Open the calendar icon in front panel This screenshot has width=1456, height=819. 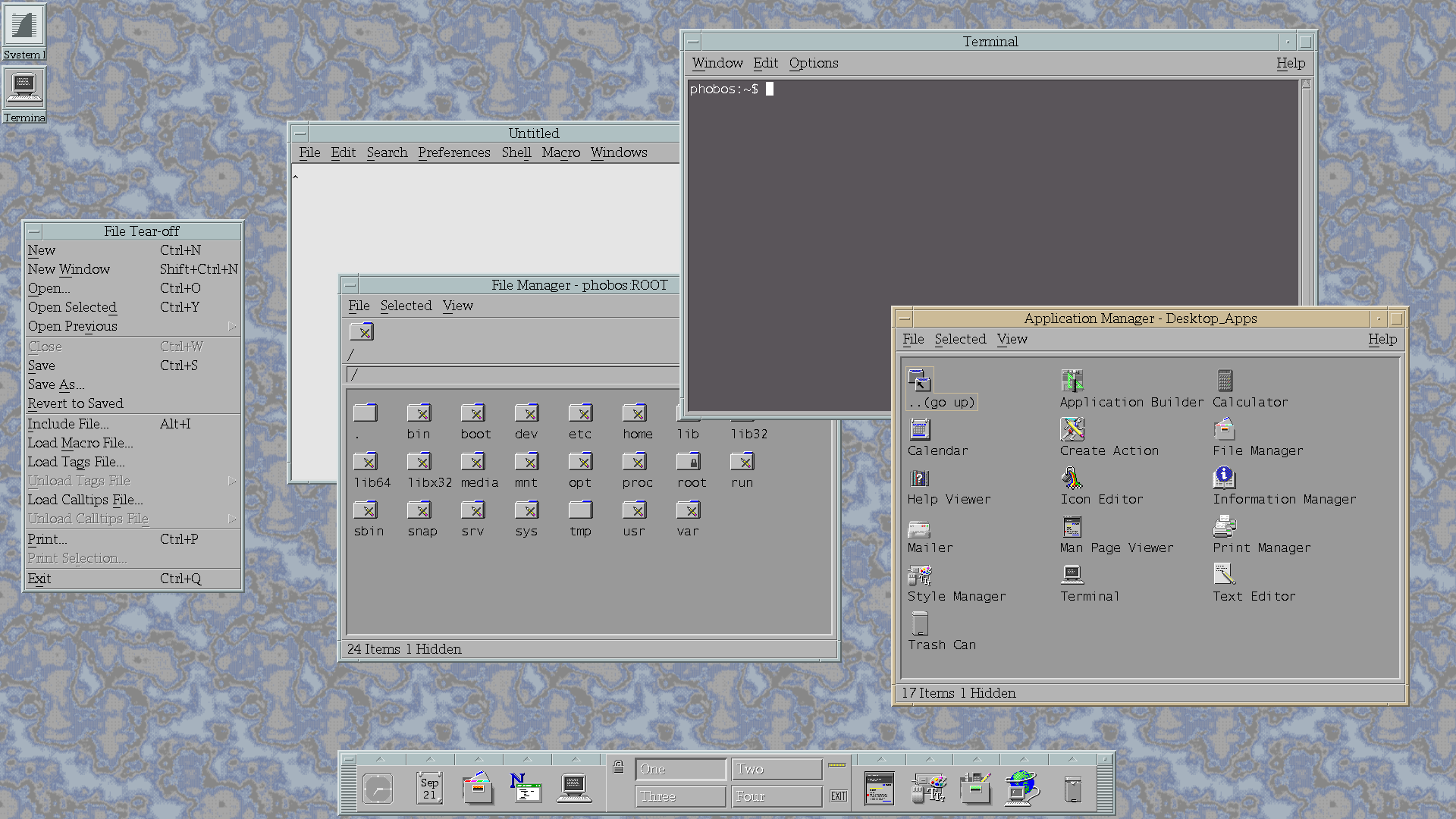(x=429, y=789)
